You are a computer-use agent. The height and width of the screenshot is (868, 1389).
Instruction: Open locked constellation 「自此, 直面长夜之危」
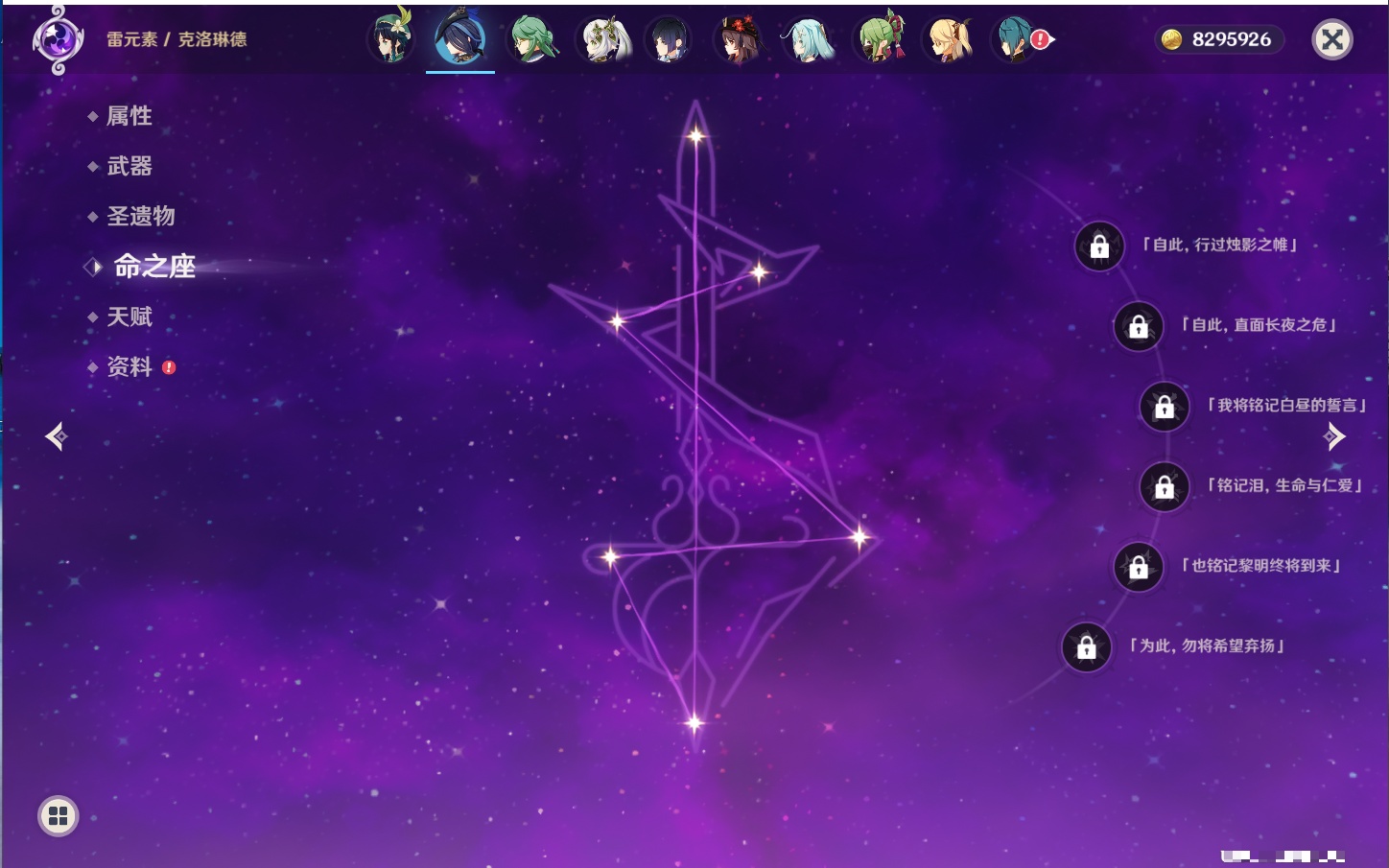pos(1139,326)
